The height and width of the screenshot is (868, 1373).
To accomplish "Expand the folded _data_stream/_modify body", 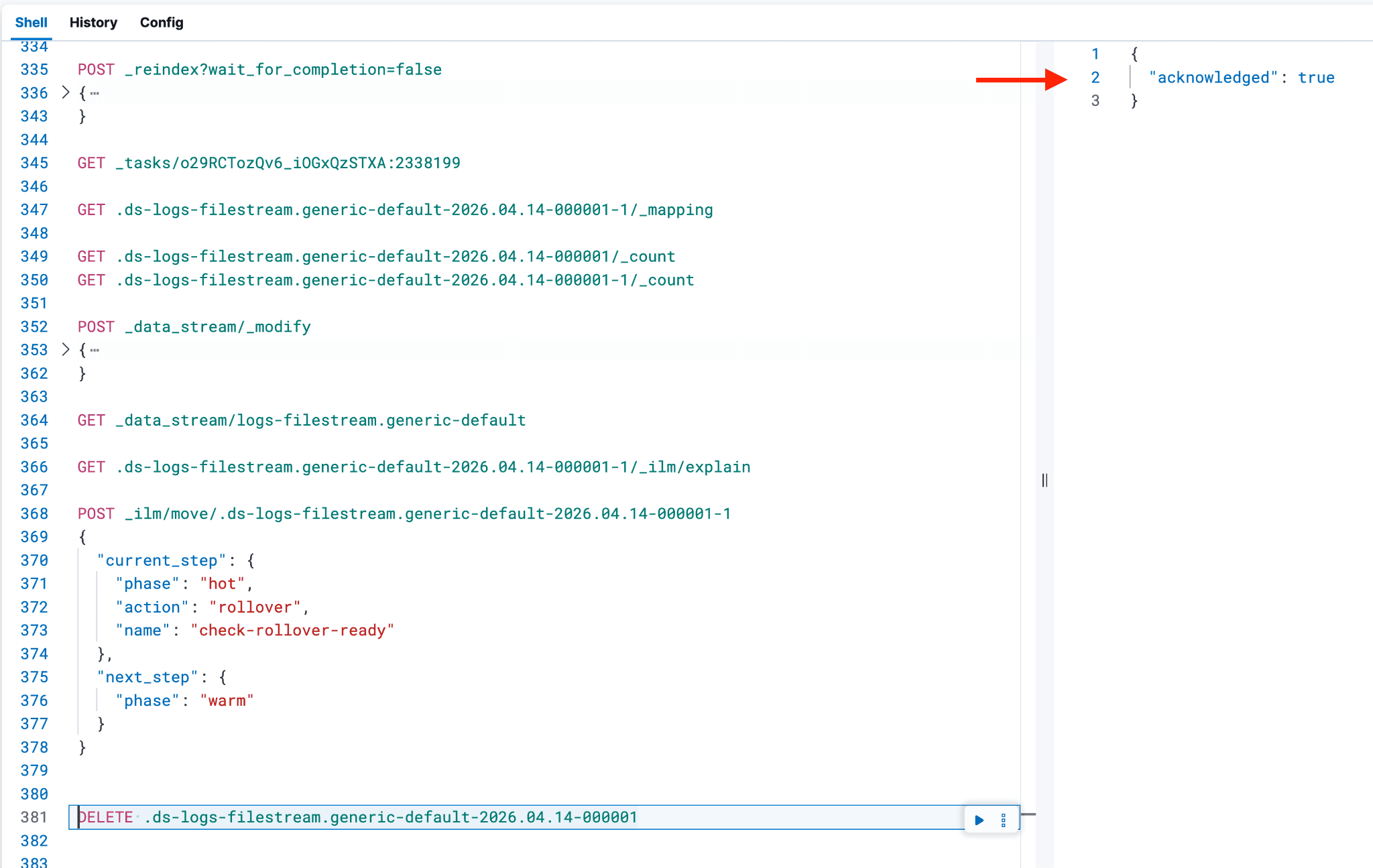I will click(x=66, y=349).
